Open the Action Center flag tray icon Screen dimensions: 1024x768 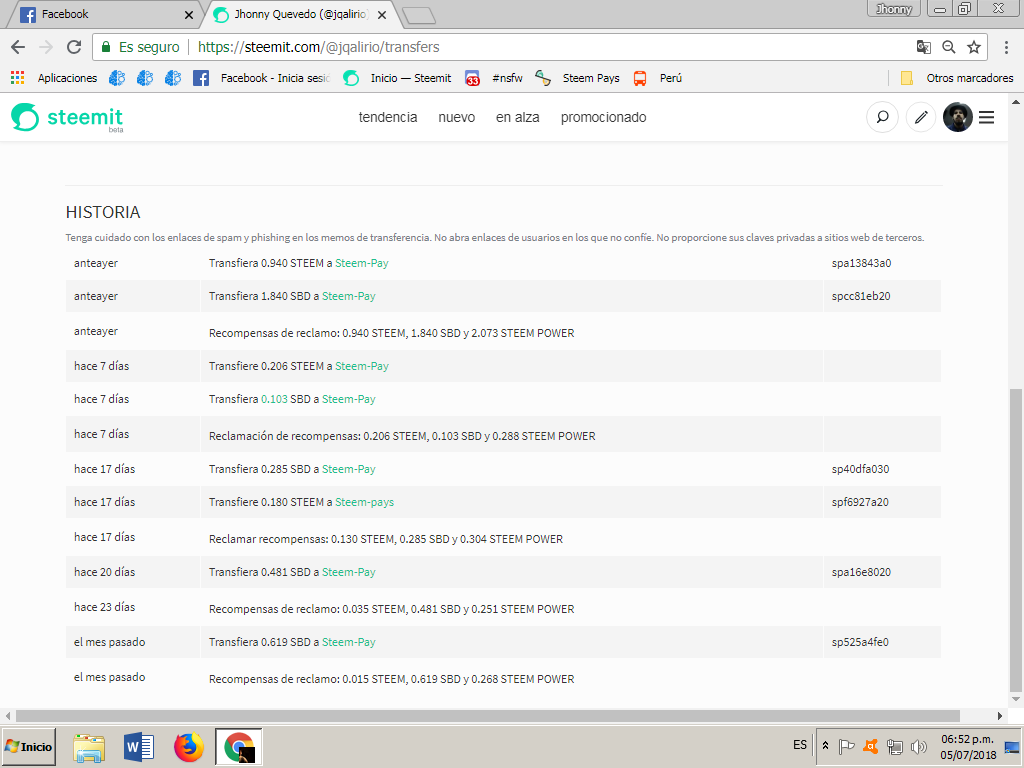(846, 746)
